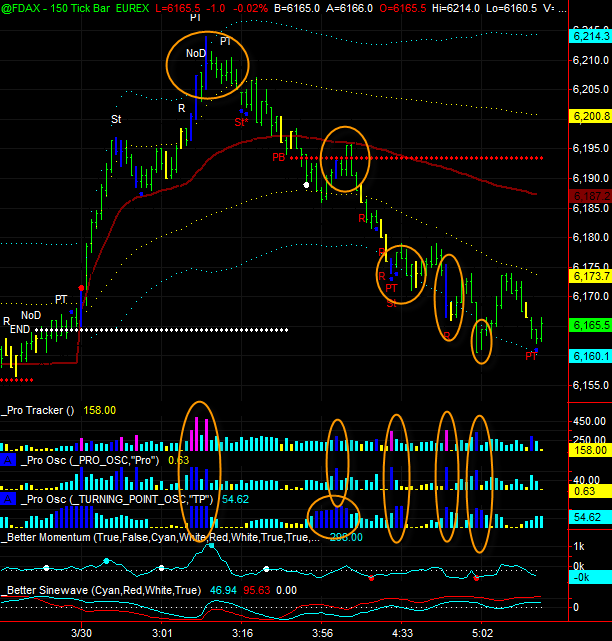Click the 3:56 time axis label
The width and height of the screenshot is (612, 641).
tap(323, 633)
